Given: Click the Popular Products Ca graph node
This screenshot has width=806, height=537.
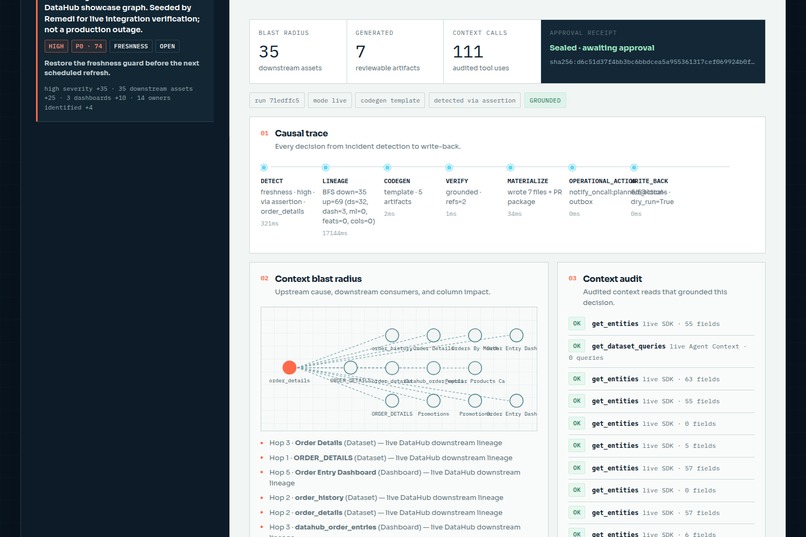Looking at the screenshot, I should point(475,368).
